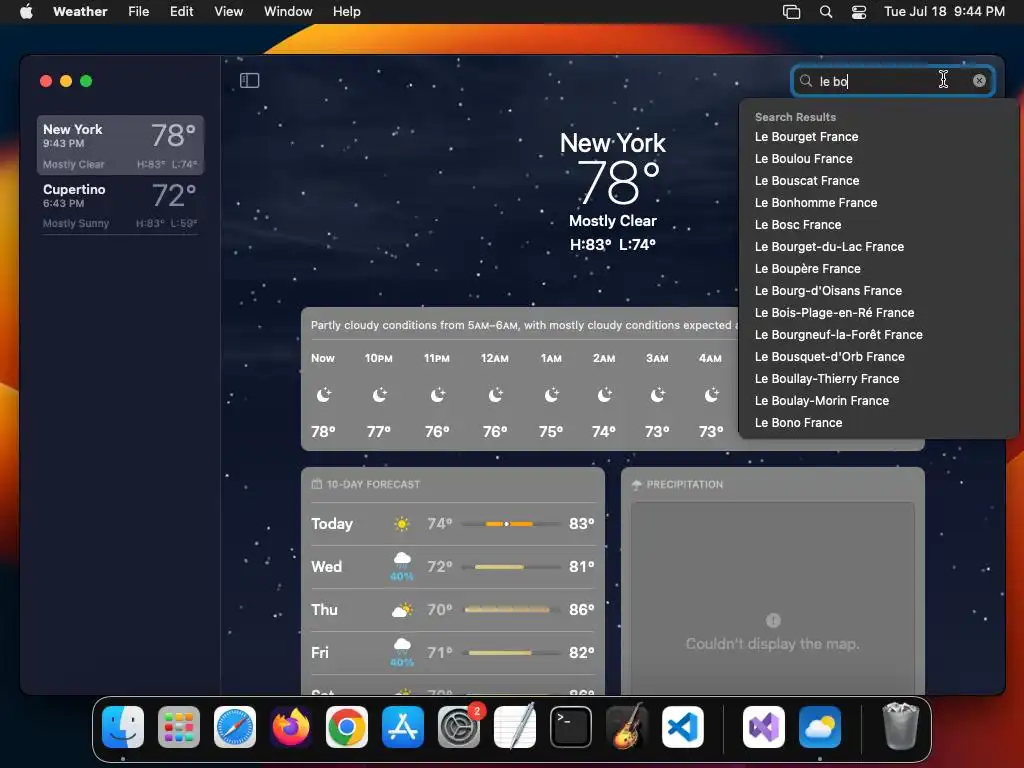Open the File menu
Image resolution: width=1024 pixels, height=768 pixels.
click(138, 12)
